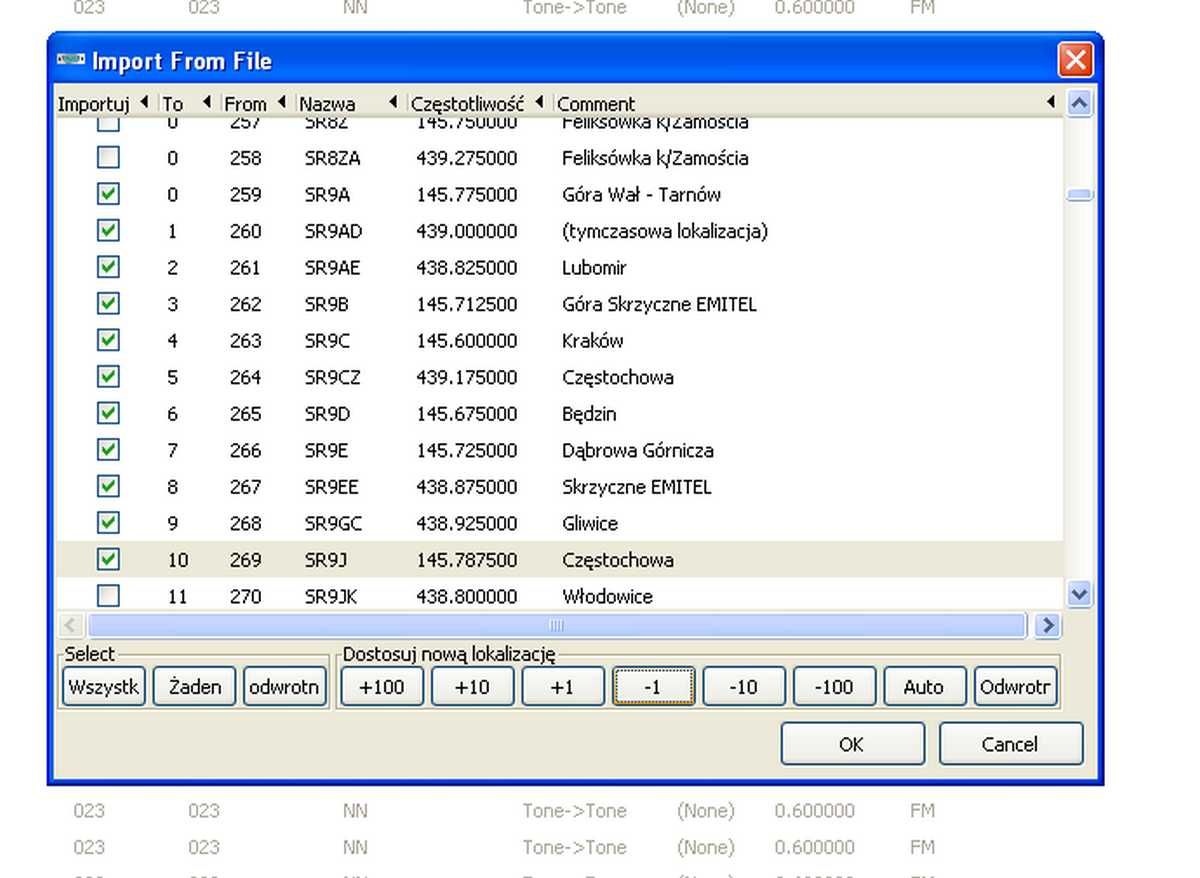
Task: Toggle import checkbox for SR9C Kraków
Action: [x=108, y=340]
